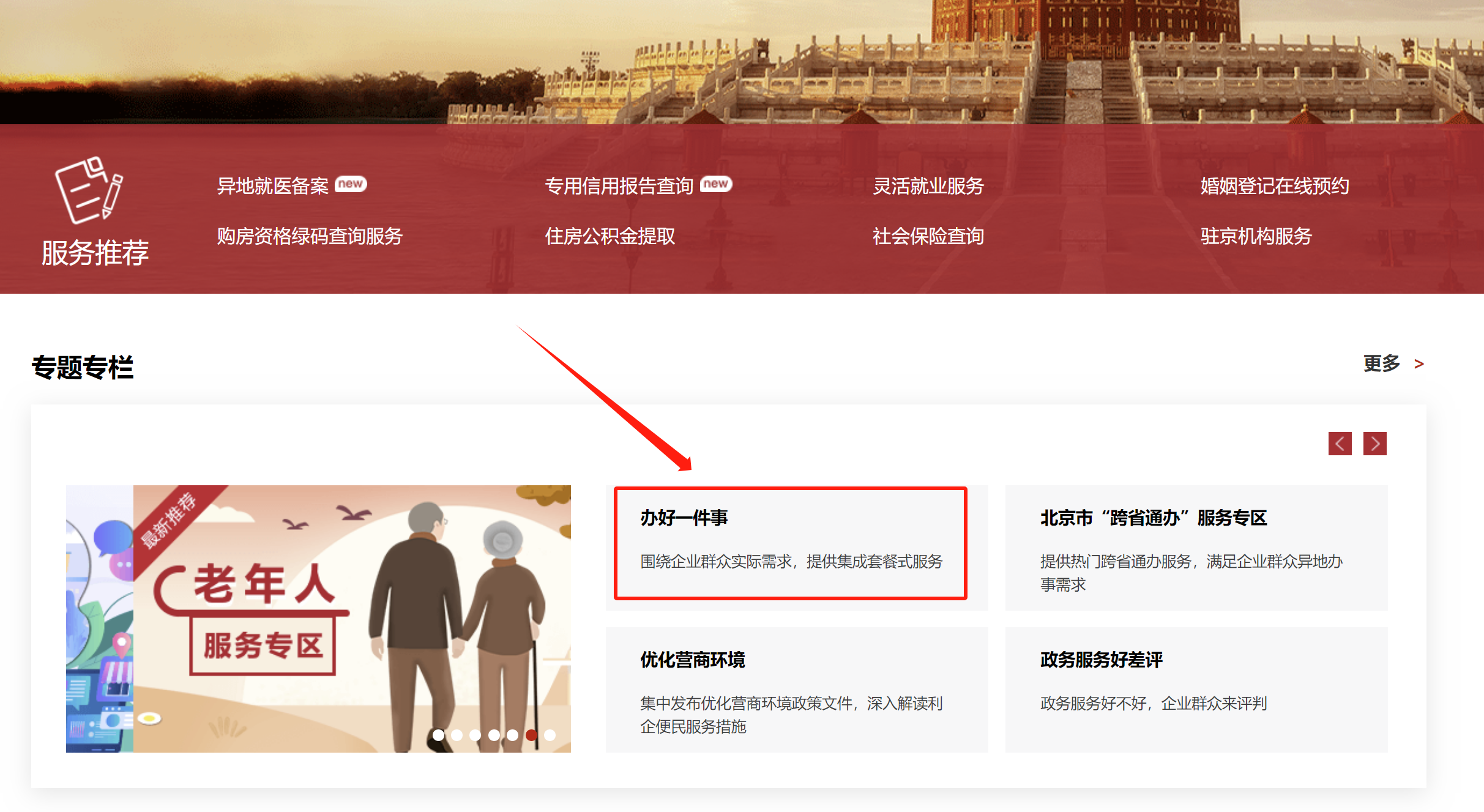The image size is (1484, 812).
Task: Open 购房资格绿码查询服务
Action: tap(310, 236)
